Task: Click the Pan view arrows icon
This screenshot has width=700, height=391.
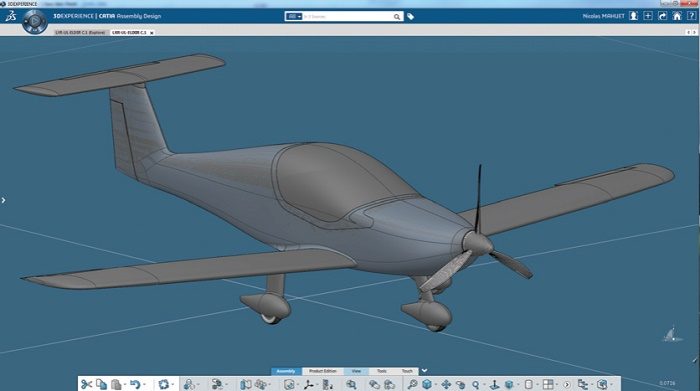Action: pos(446,384)
